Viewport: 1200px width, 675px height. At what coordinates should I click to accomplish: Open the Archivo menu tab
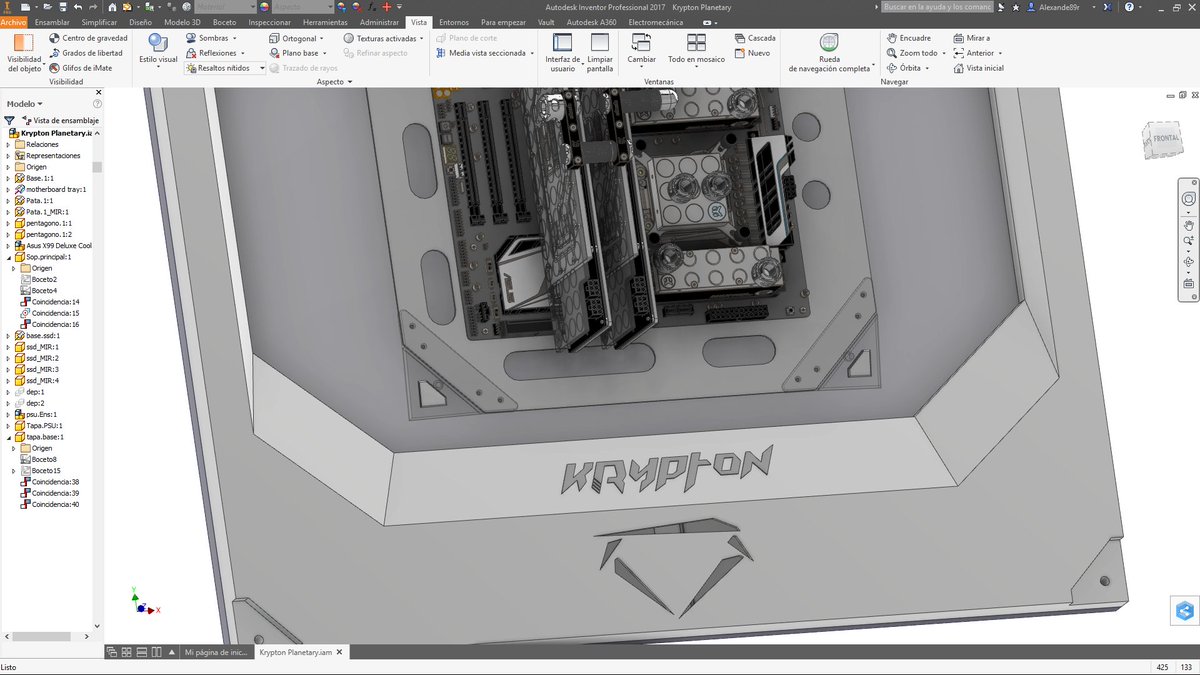(x=14, y=21)
